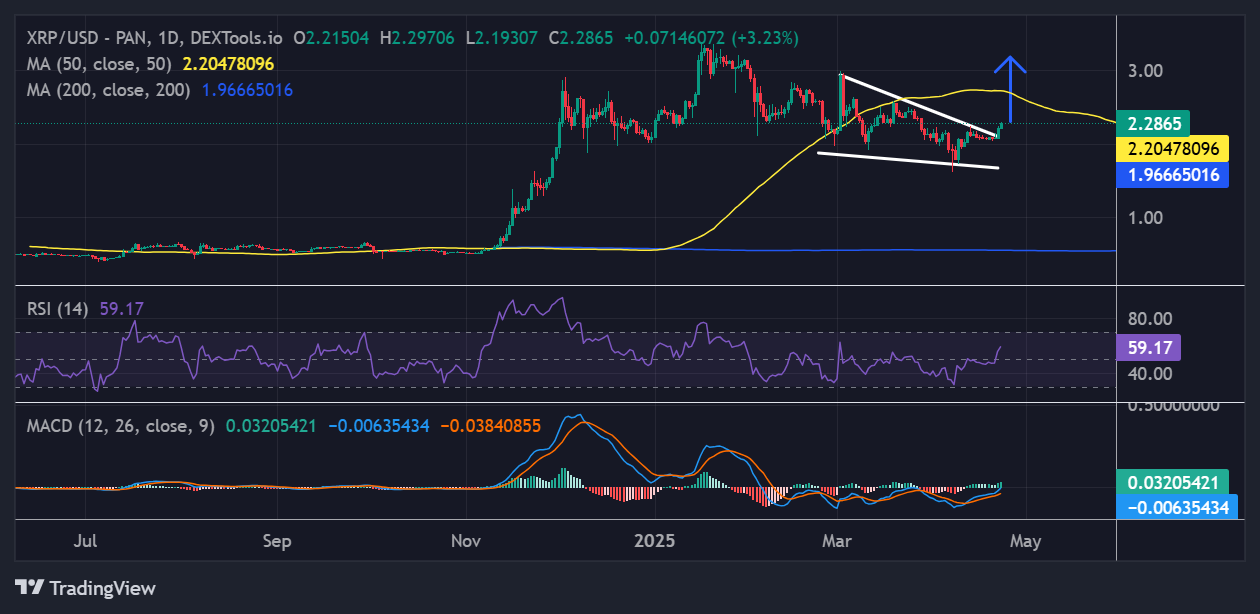Click the high value H2.29706 in header
1260x614 pixels.
417,38
